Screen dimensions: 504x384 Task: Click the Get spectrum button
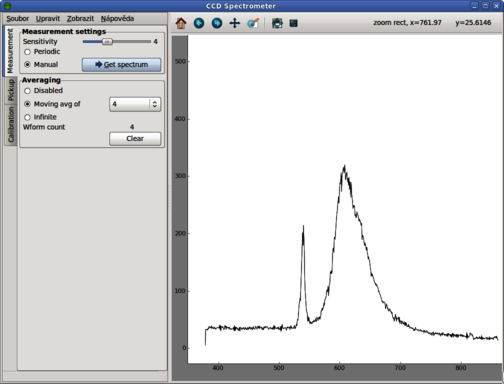click(121, 65)
